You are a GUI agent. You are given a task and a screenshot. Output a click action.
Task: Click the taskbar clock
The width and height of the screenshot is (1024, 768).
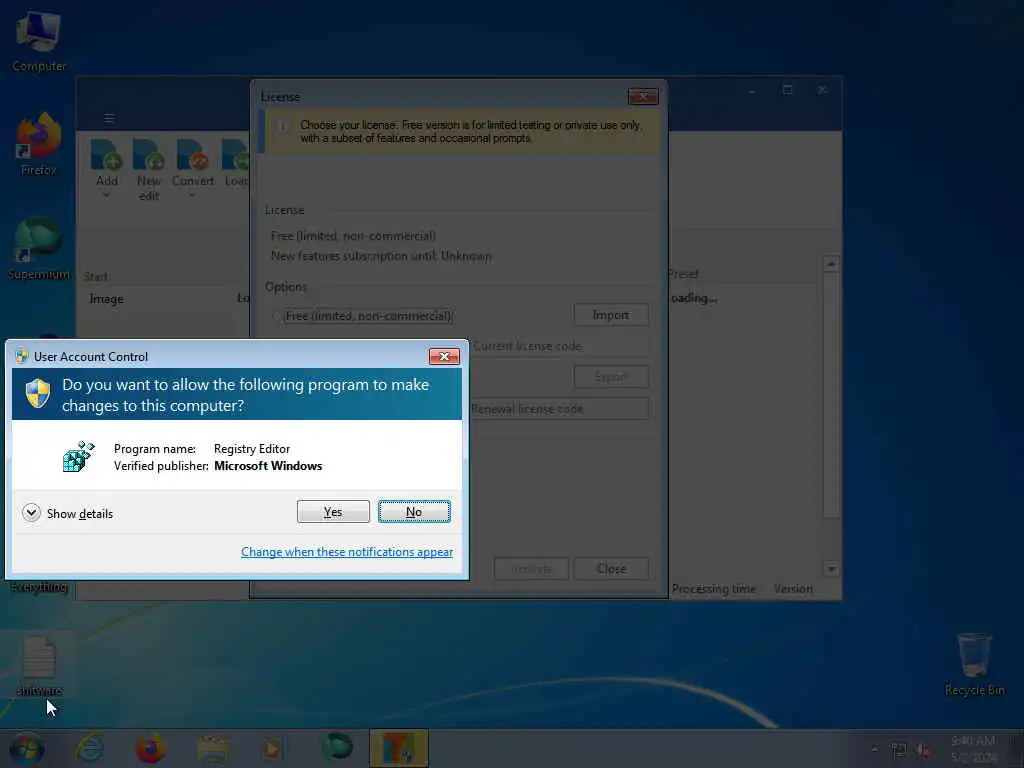[973, 749]
